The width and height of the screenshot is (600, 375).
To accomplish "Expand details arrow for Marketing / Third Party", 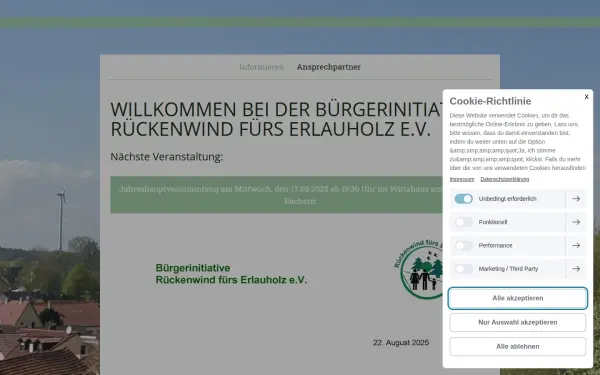I will (576, 269).
